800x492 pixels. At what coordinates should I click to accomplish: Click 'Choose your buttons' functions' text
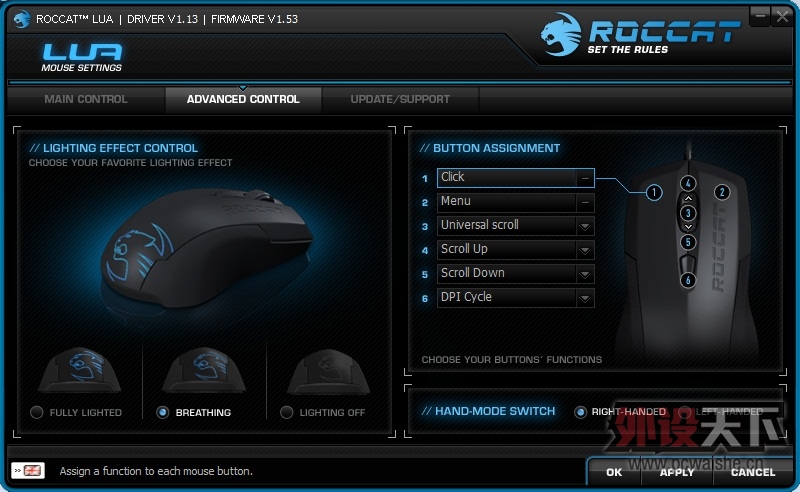[512, 359]
